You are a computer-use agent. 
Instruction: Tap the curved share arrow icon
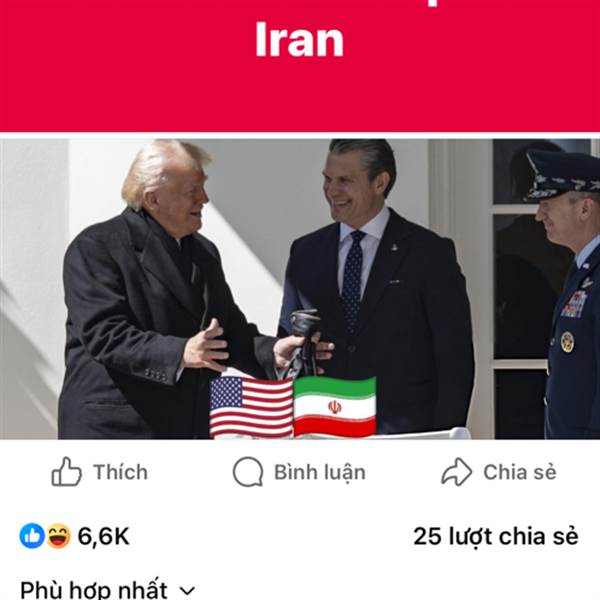pos(457,472)
